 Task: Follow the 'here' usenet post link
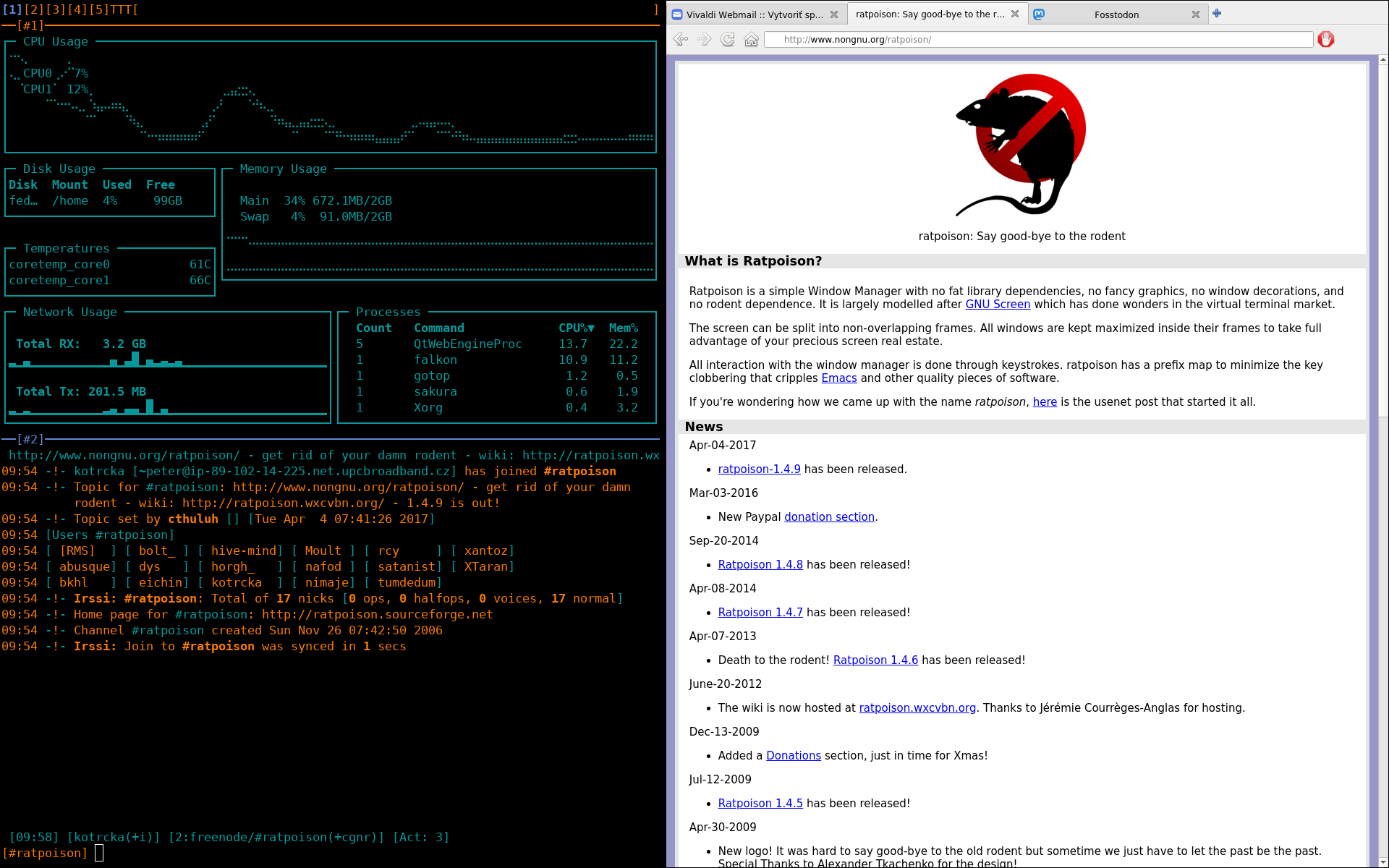point(1045,402)
